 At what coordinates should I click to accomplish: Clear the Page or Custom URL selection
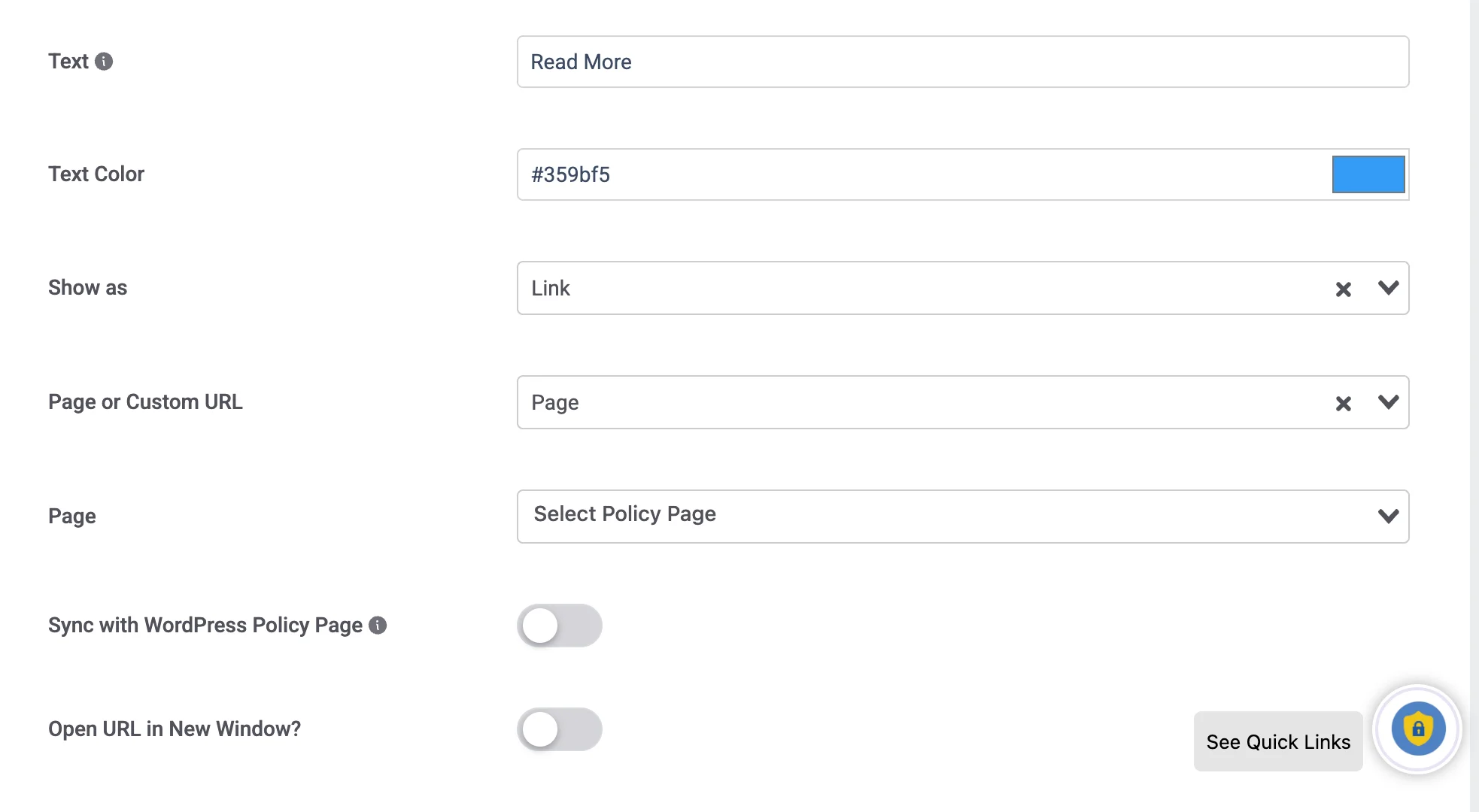(1343, 403)
